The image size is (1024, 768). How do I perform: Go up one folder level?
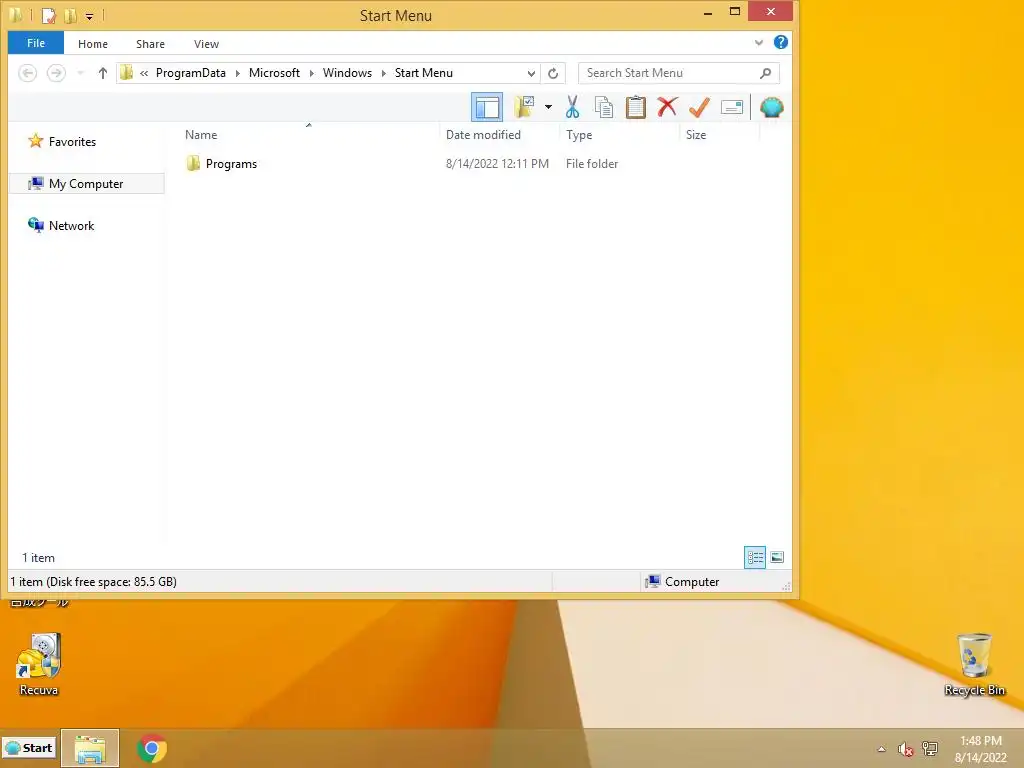[103, 73]
